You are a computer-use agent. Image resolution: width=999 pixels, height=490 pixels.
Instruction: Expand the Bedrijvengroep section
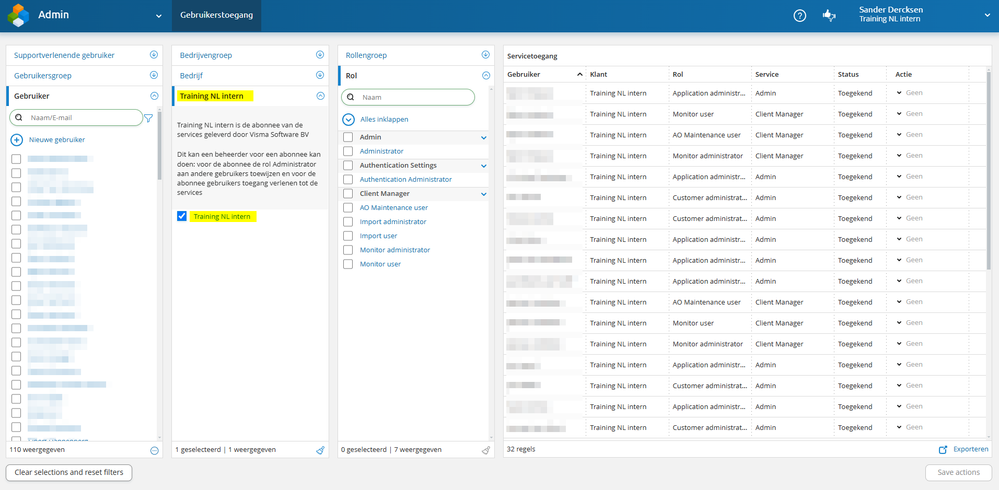(320, 55)
